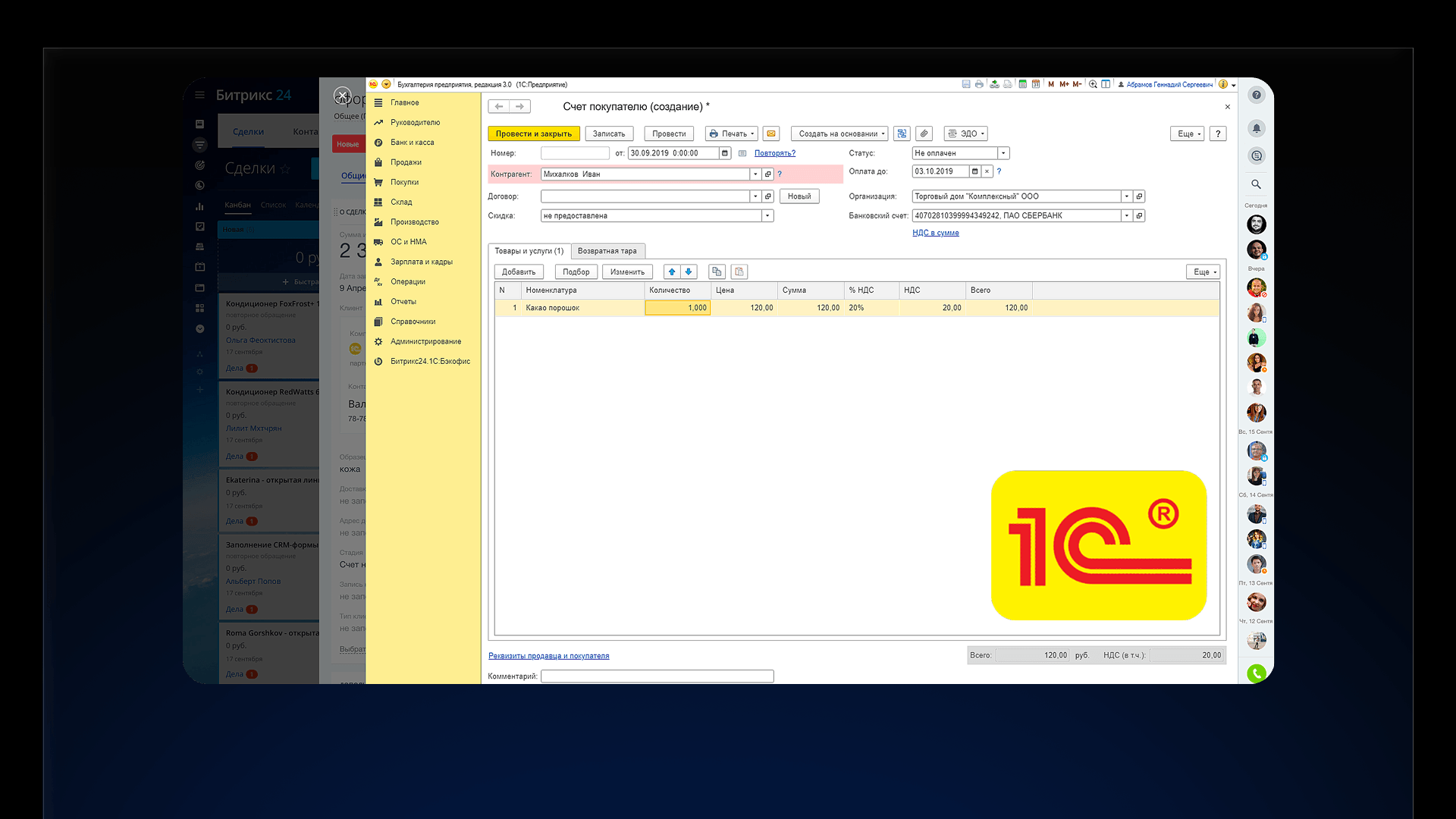Open the Битрикс24.1С:Бэкофис section
The height and width of the screenshot is (819, 1456).
coord(430,362)
